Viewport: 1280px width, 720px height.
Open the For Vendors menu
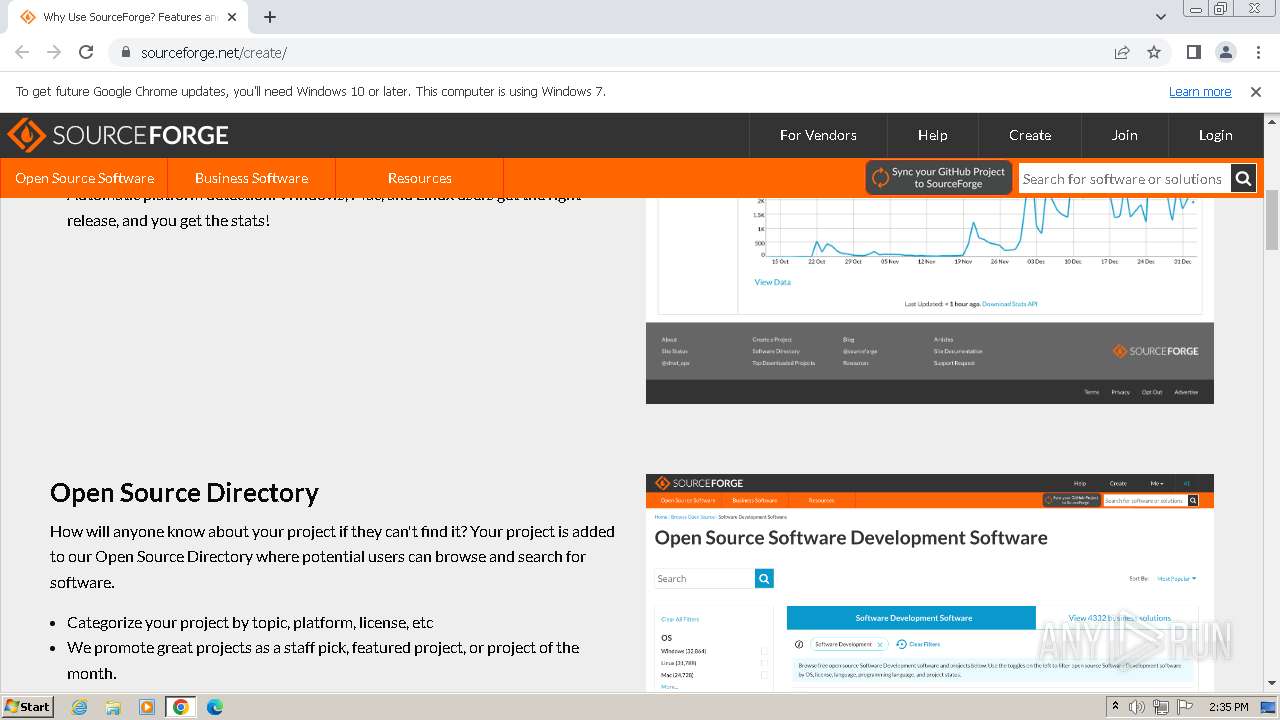[x=818, y=135]
